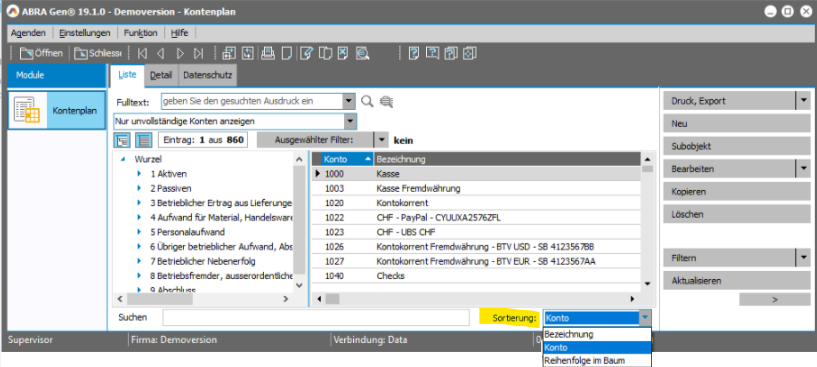
Task: Open the Hilfe menu
Action: [179, 33]
